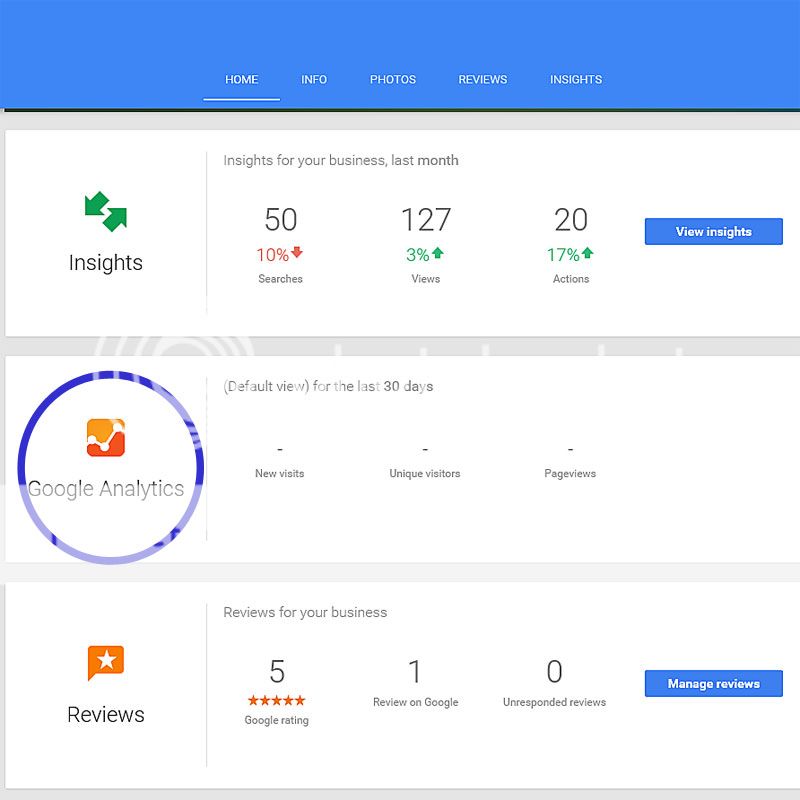This screenshot has height=800, width=800.
Task: Click the Google rating number 5
Action: tap(277, 671)
